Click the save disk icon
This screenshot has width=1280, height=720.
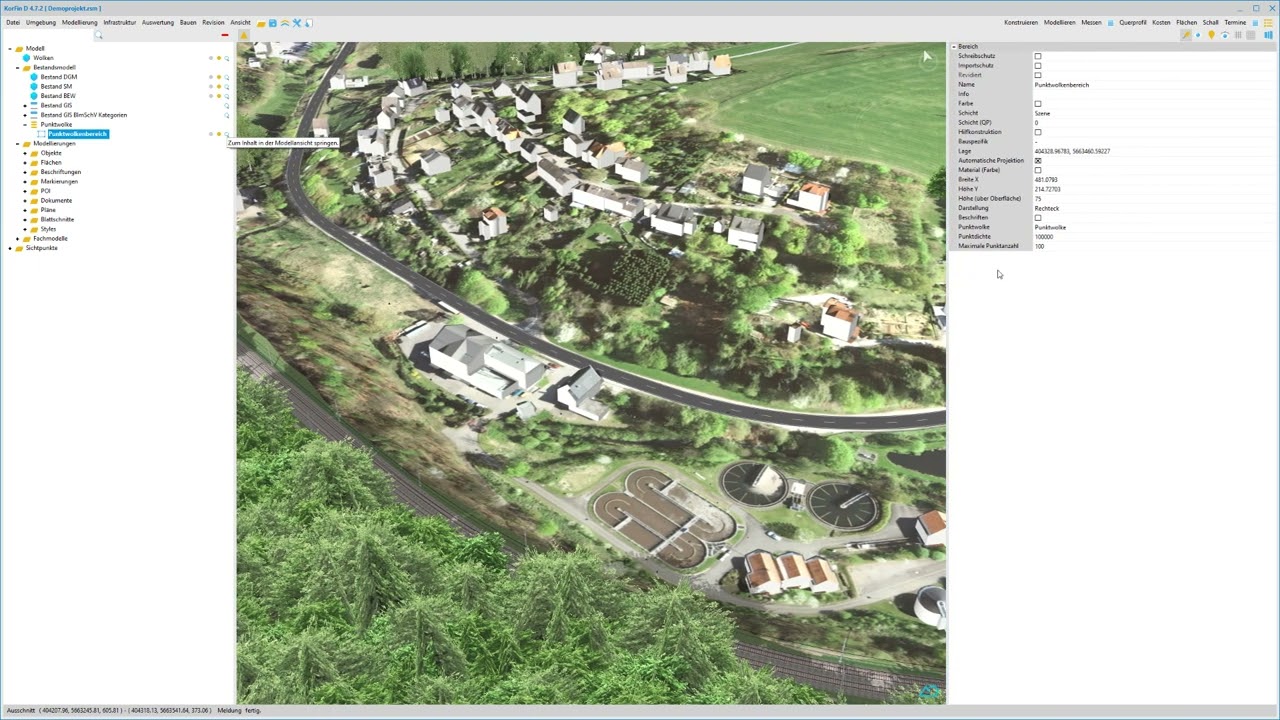273,22
